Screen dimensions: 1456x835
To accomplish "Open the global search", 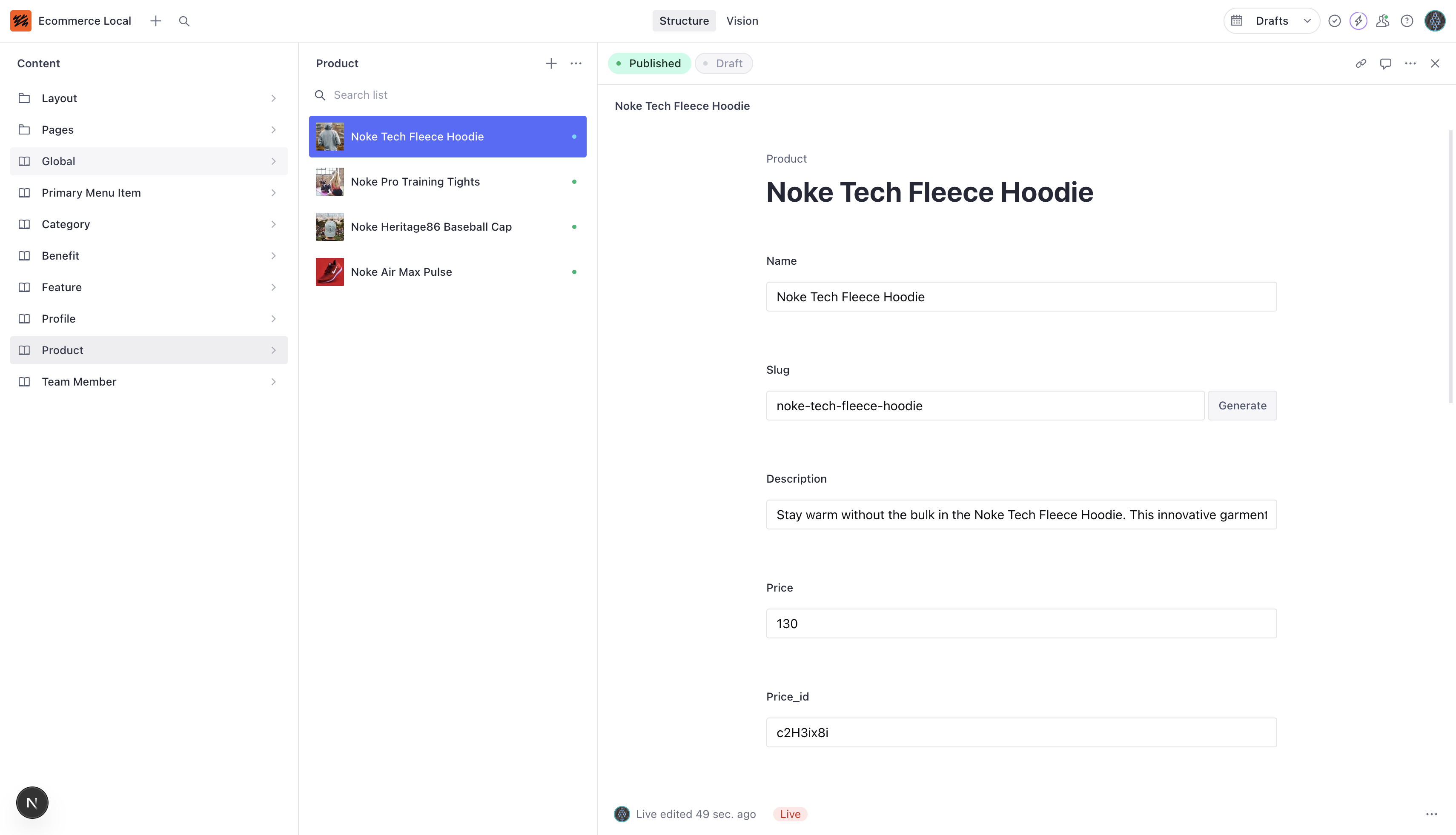I will [184, 21].
